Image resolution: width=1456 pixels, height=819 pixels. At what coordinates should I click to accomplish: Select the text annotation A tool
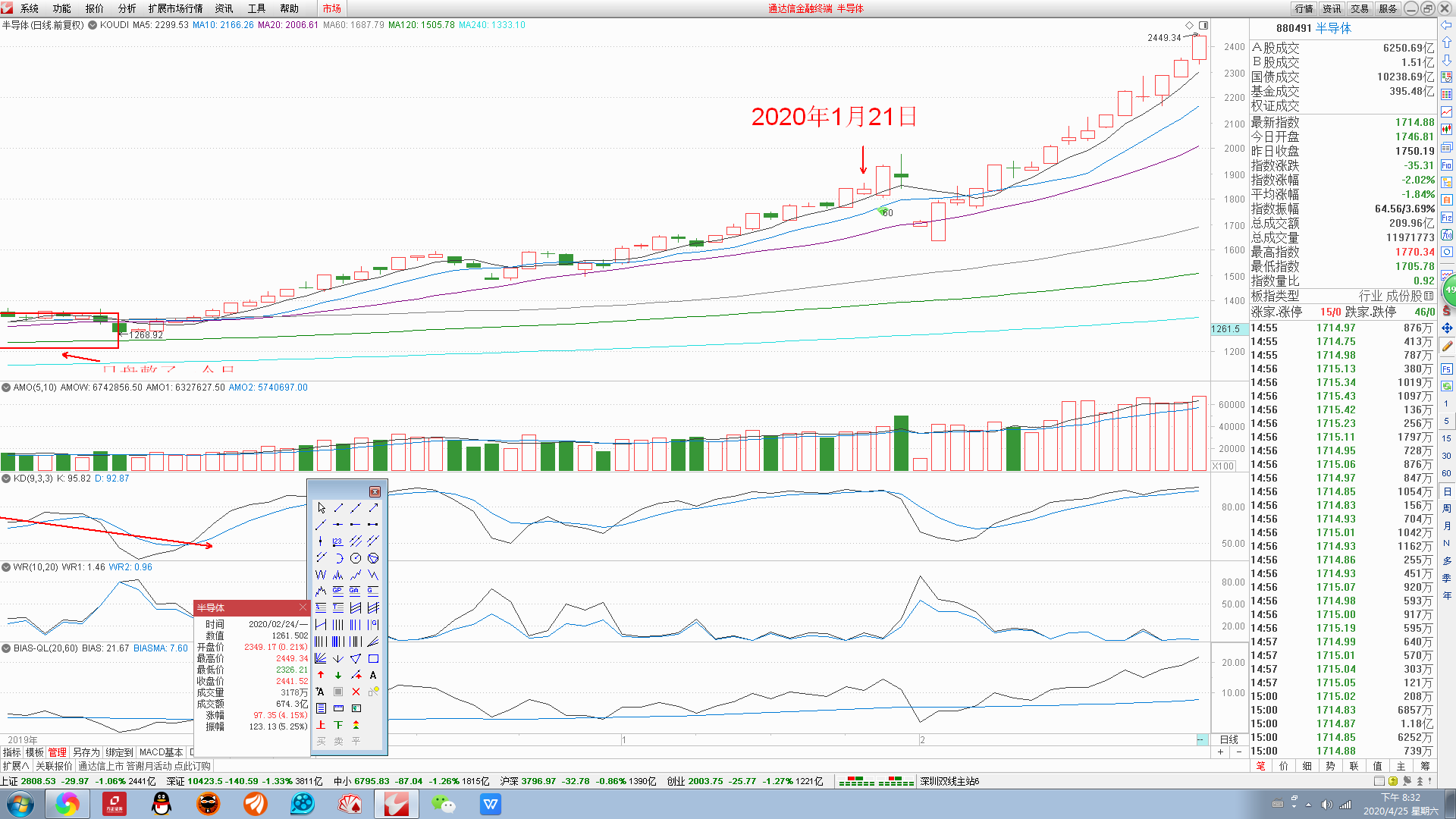(373, 675)
